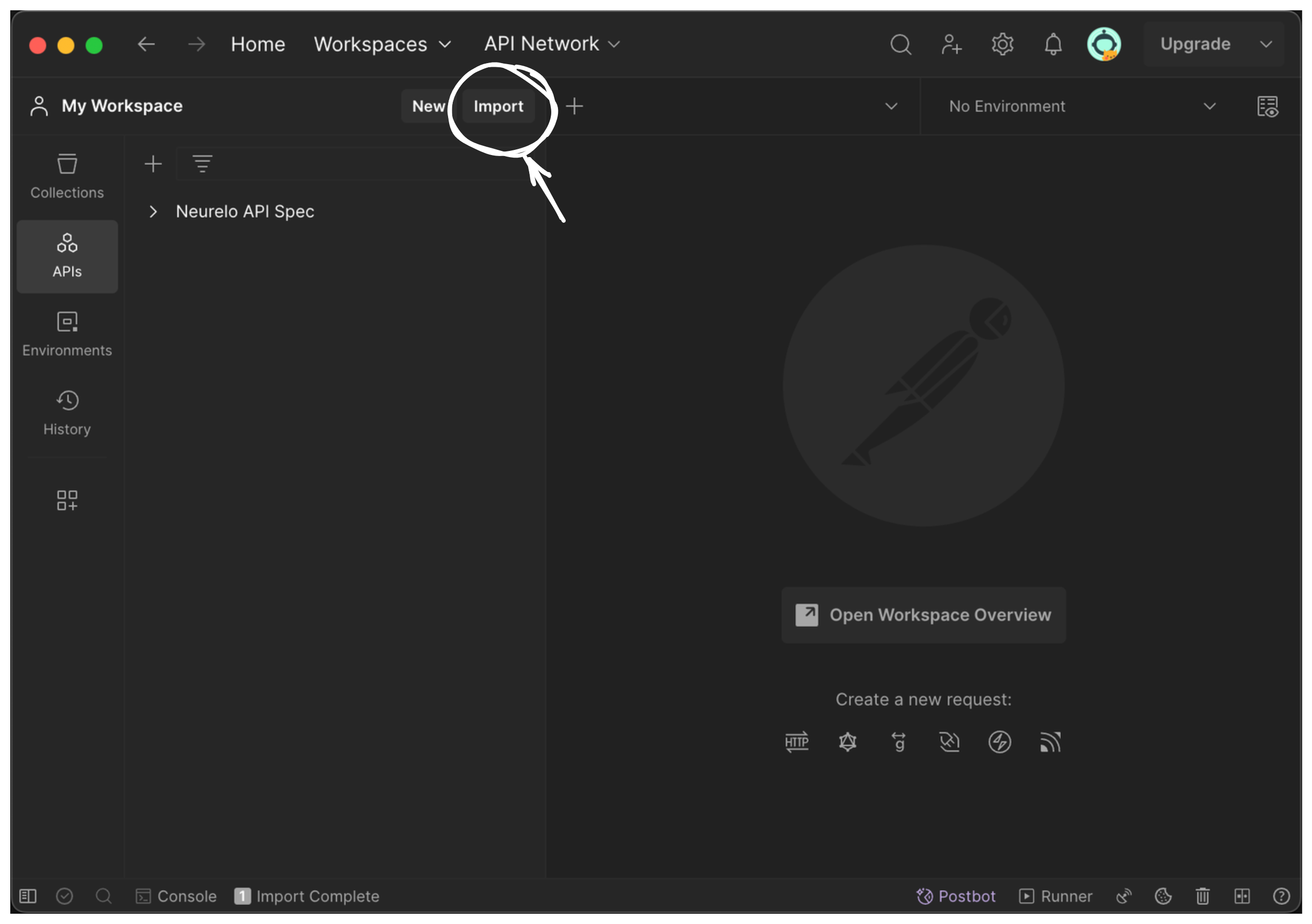This screenshot has height=924, width=1312.
Task: Create a new gRPC request
Action: click(898, 742)
